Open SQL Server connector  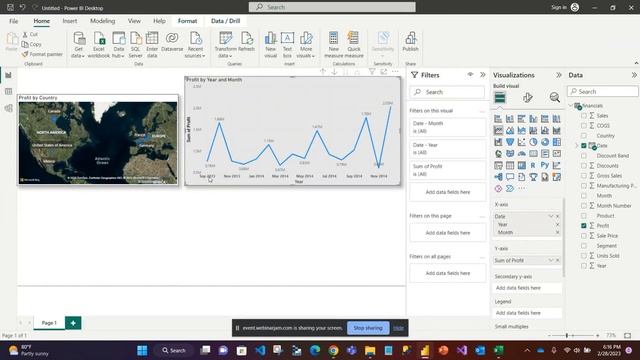click(x=135, y=45)
